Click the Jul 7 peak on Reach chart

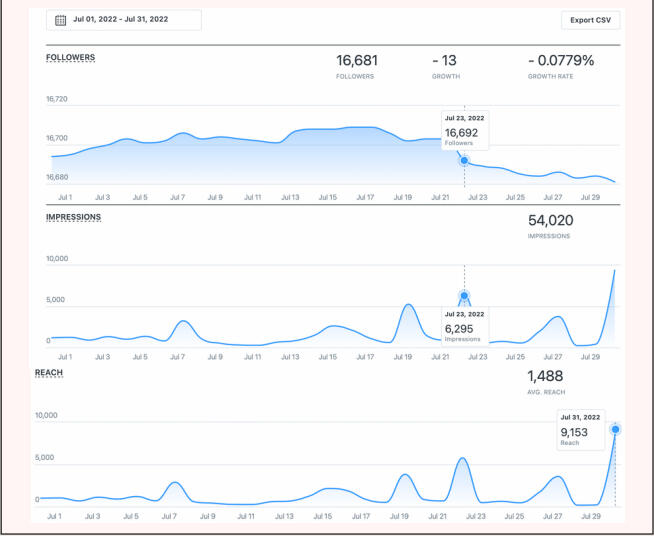pyautogui.click(x=175, y=483)
